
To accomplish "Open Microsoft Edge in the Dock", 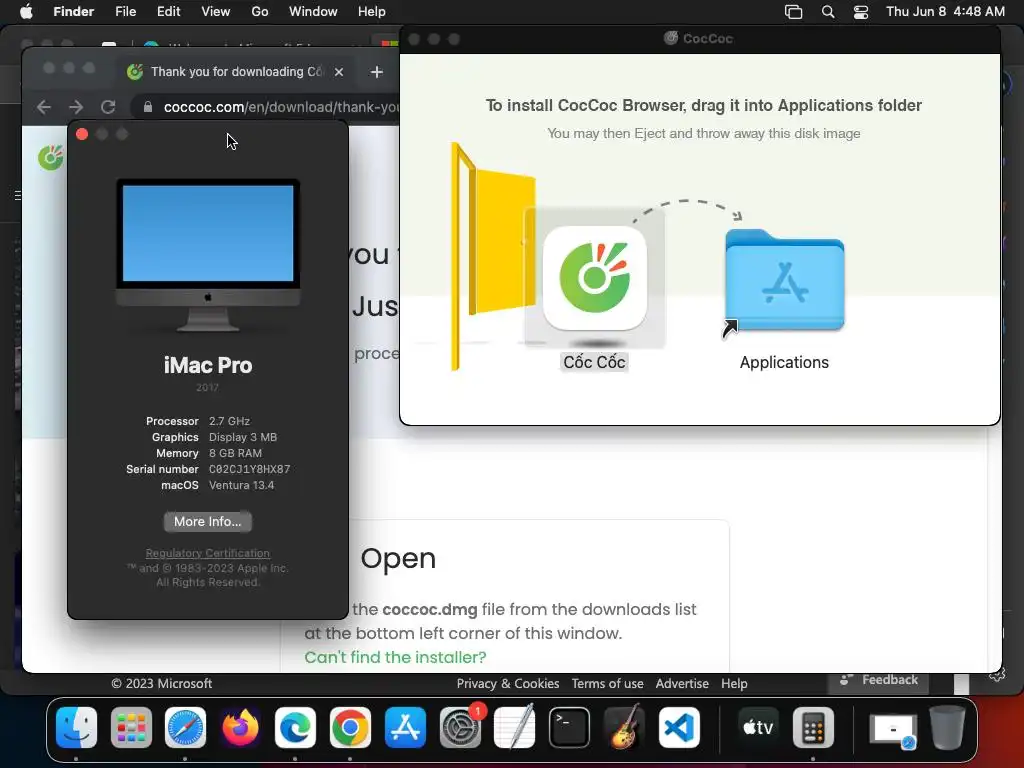I will click(x=295, y=727).
